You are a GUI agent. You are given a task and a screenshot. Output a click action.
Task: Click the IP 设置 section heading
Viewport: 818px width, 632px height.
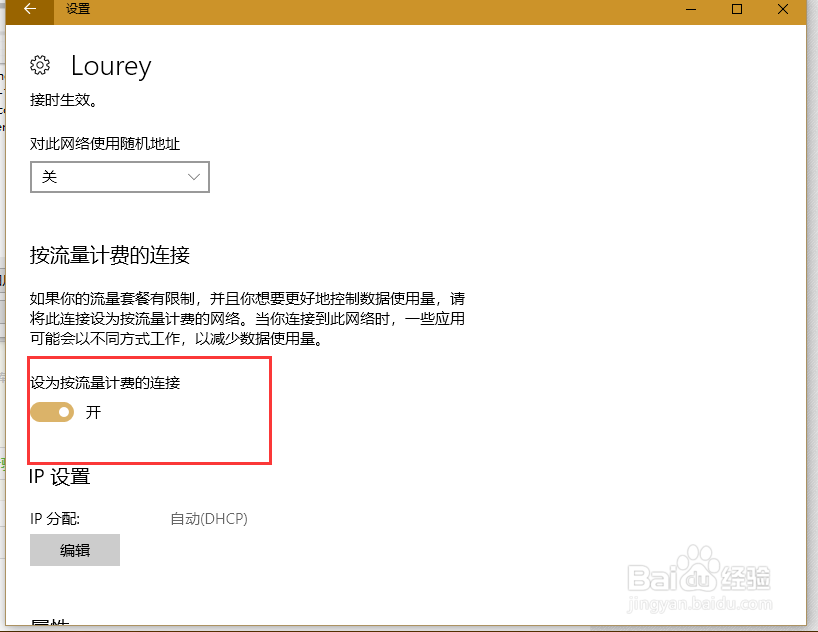click(58, 478)
